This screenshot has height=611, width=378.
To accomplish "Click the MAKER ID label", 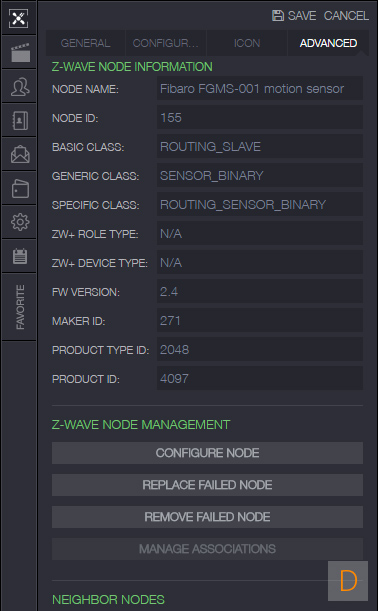I will point(79,321).
